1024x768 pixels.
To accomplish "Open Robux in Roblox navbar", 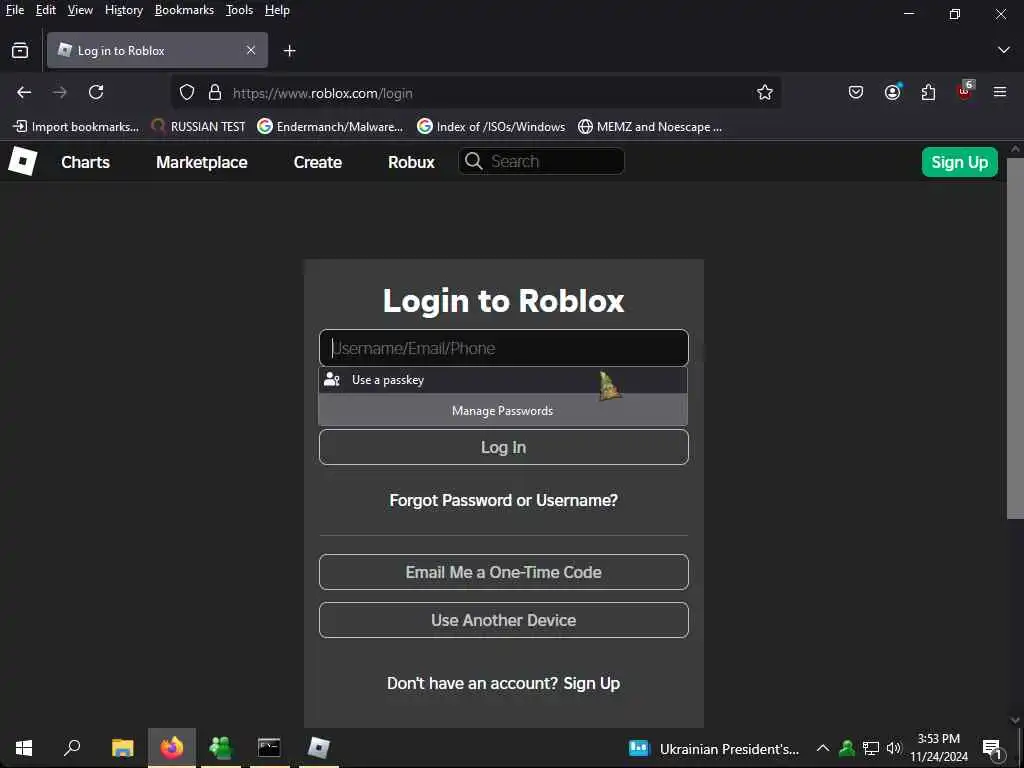I will point(411,162).
